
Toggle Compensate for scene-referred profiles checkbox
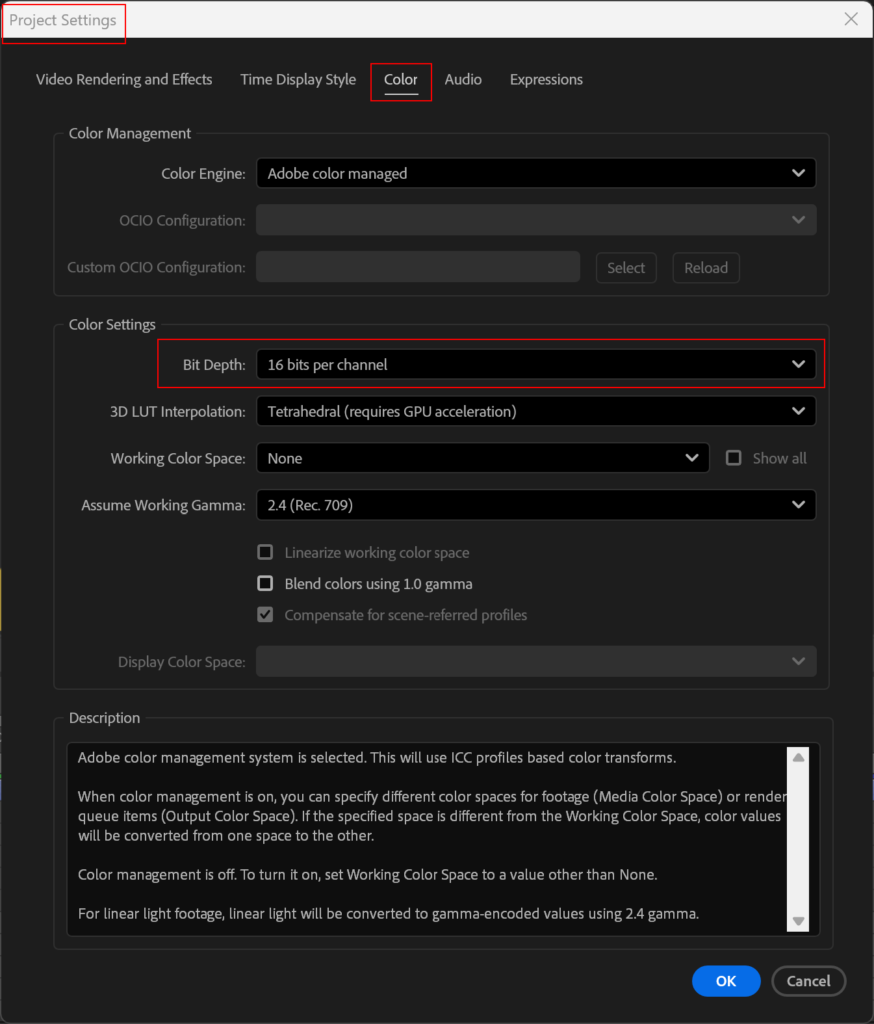point(266,615)
